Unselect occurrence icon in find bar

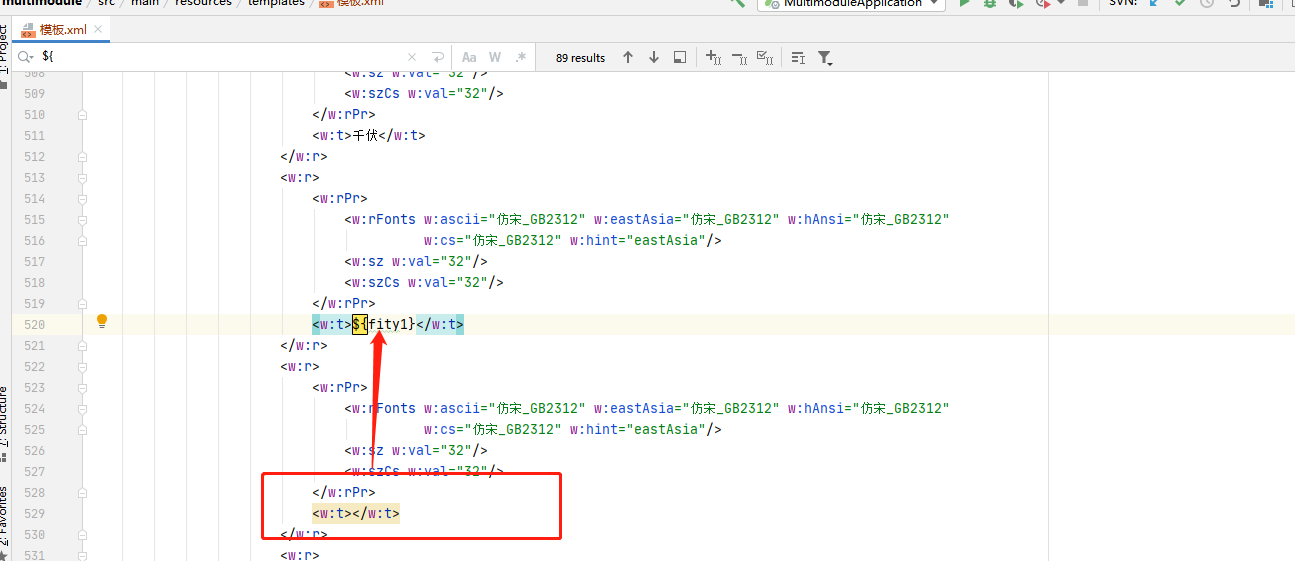click(740, 58)
